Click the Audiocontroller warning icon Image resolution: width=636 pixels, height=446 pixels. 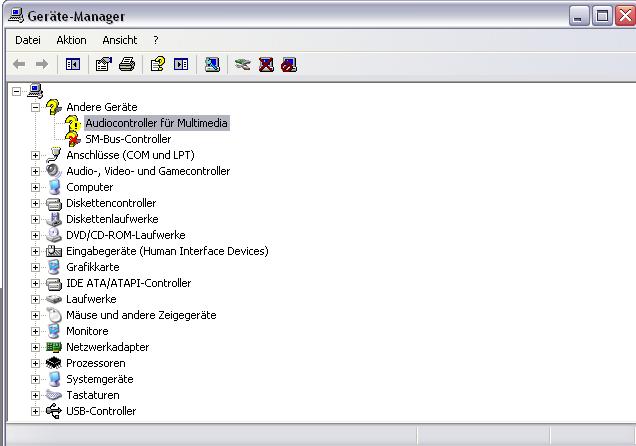click(x=73, y=123)
